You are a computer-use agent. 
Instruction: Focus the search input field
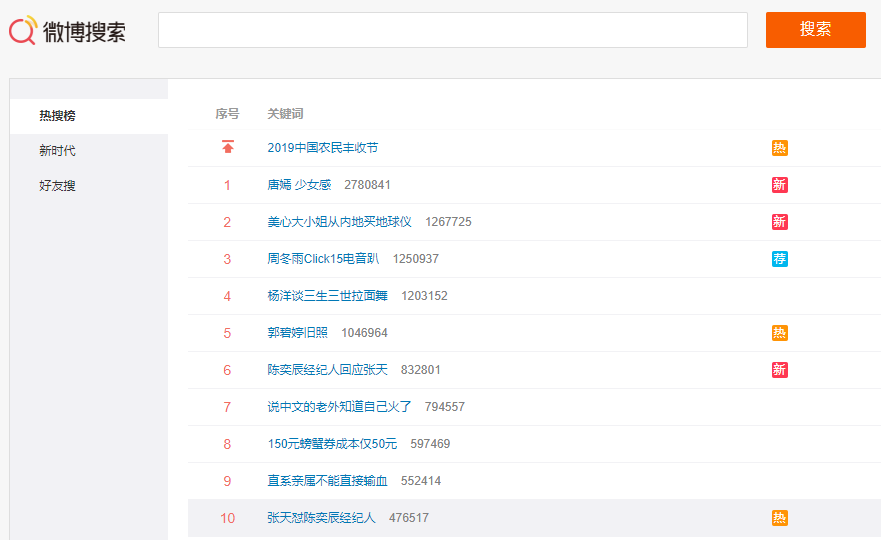tap(452, 30)
